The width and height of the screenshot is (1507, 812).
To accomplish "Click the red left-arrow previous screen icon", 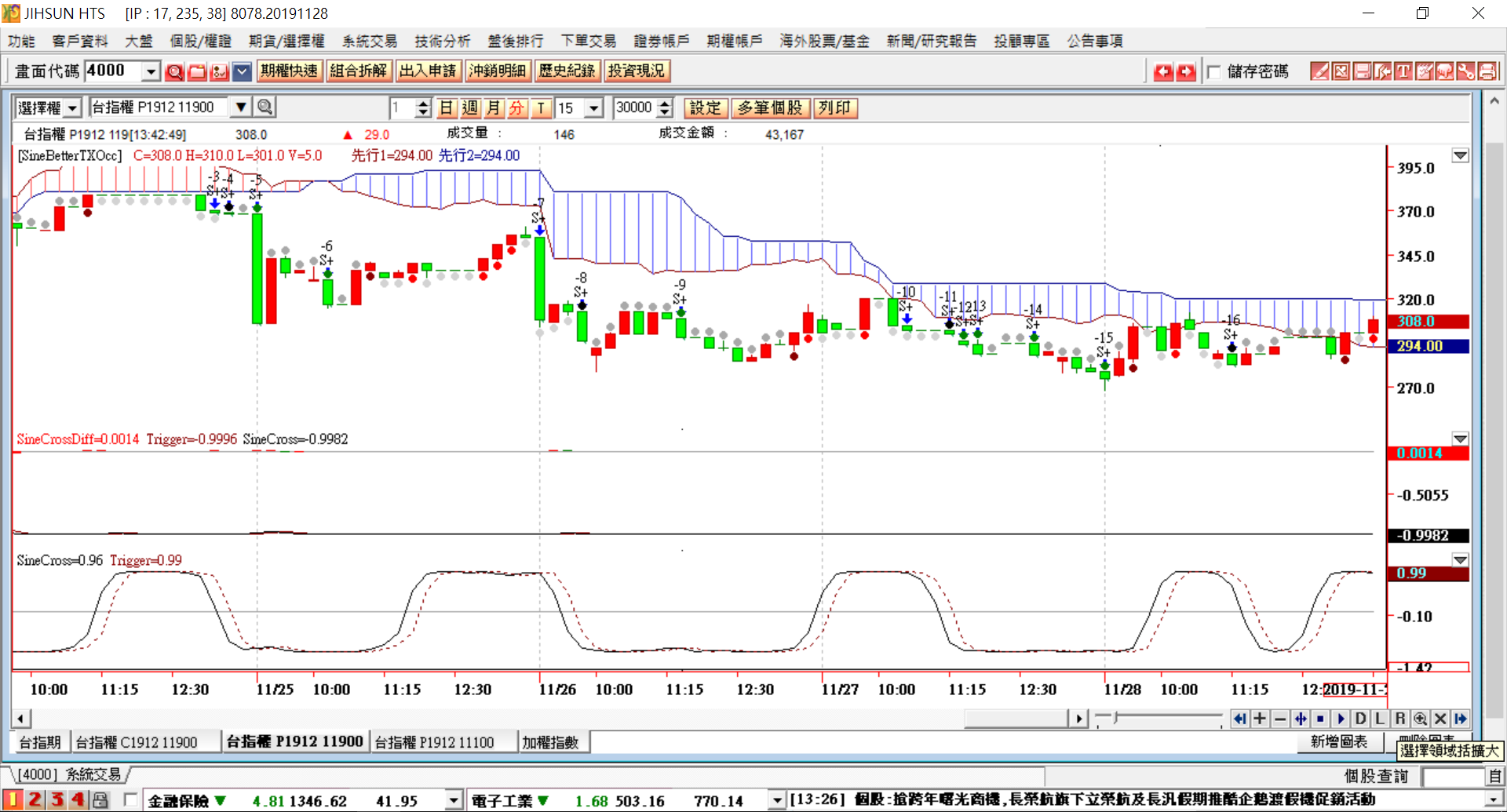I will point(1163,71).
